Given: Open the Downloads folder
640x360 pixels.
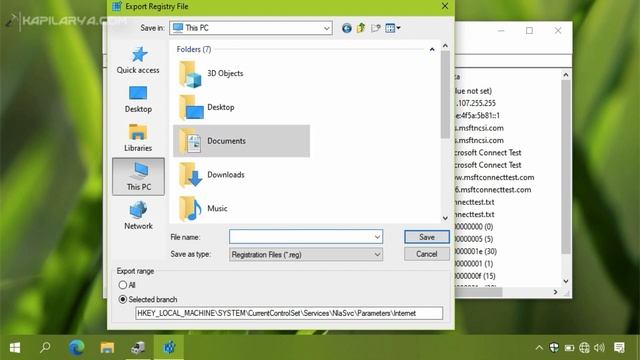Looking at the screenshot, I should click(x=211, y=175).
